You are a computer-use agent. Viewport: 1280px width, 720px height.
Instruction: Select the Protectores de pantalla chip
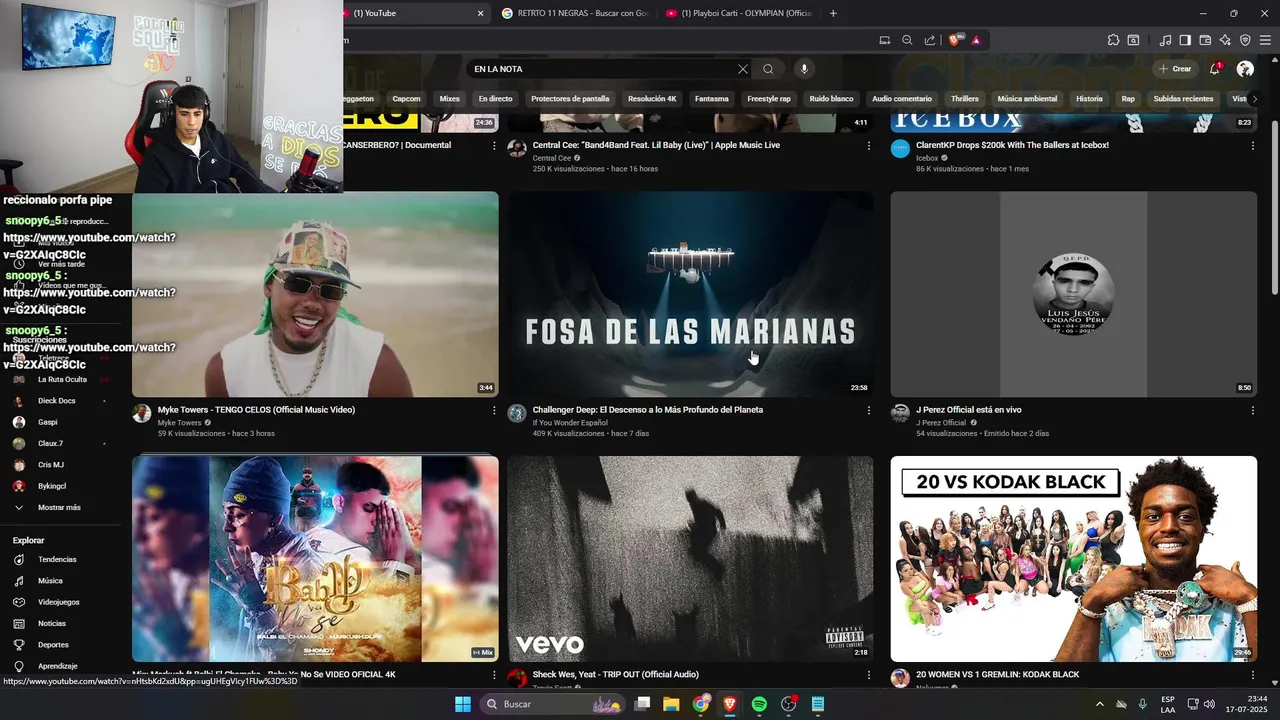point(570,99)
